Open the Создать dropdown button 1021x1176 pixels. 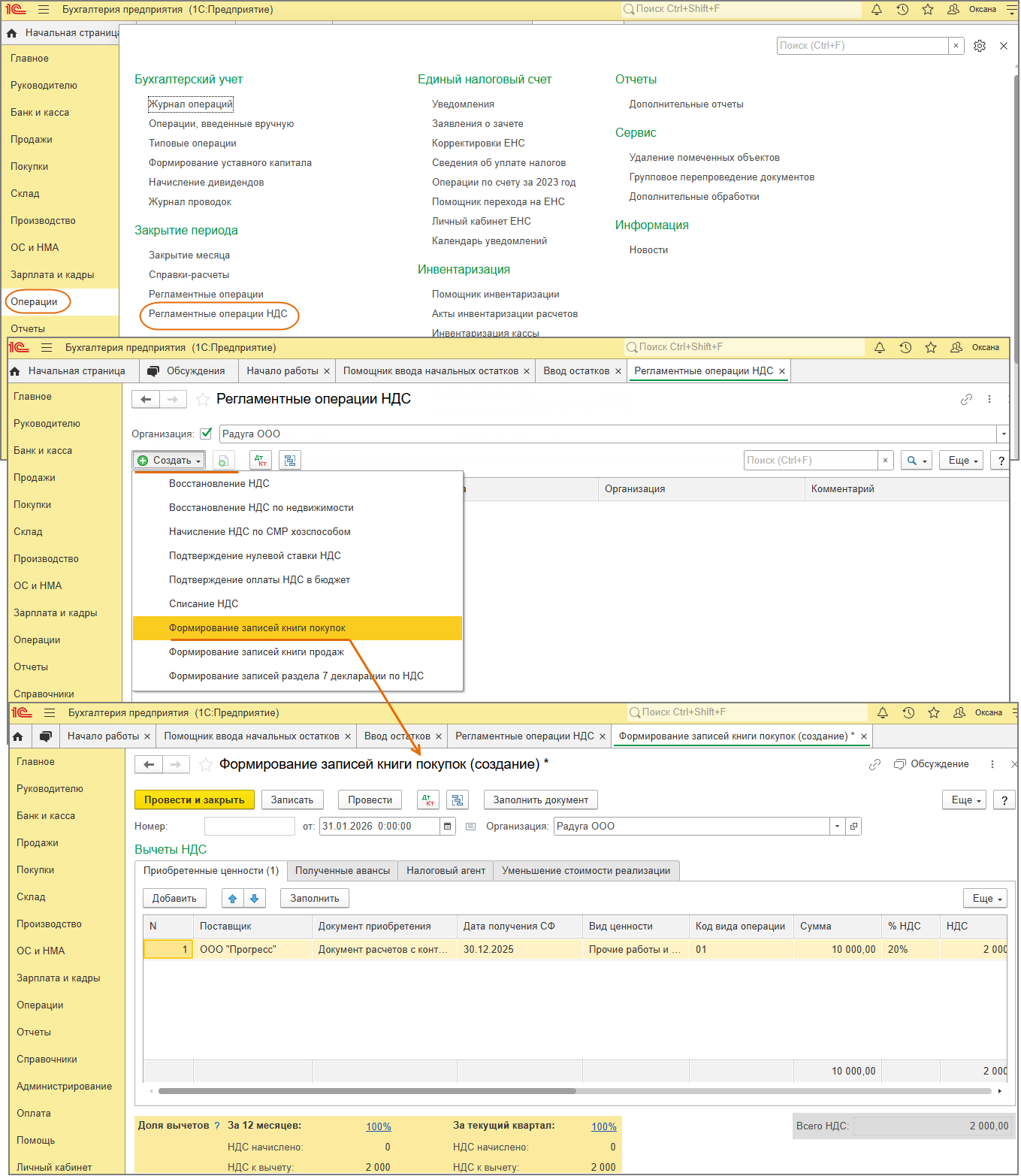click(169, 461)
